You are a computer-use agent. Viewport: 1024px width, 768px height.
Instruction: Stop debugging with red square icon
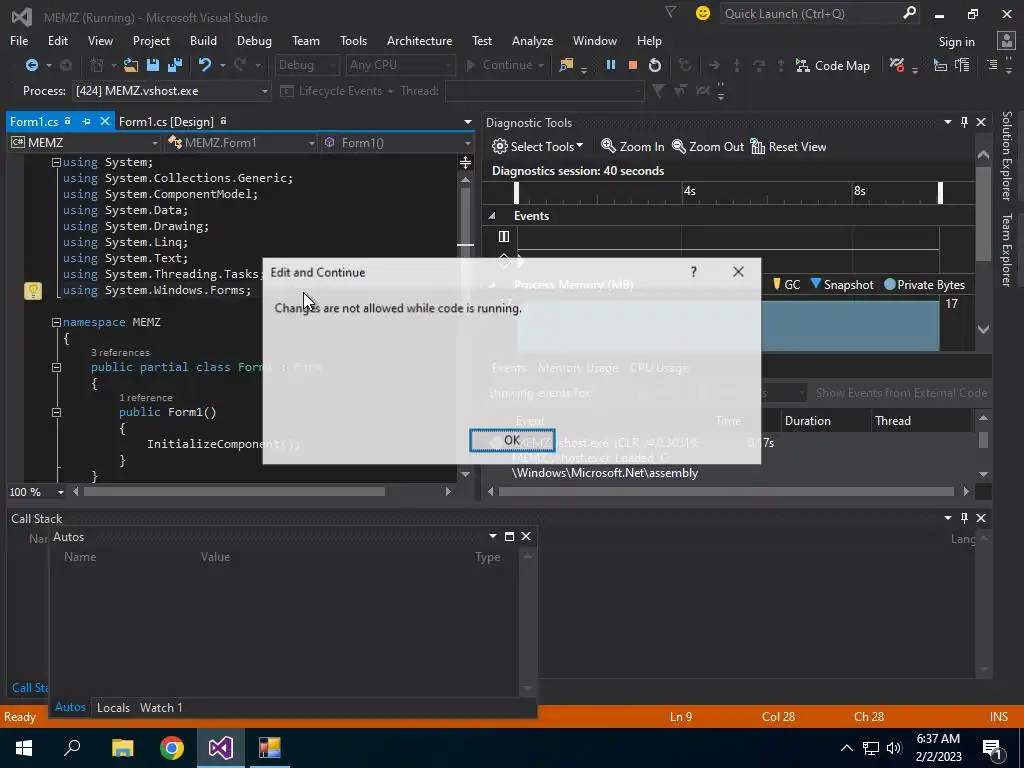tap(632, 65)
